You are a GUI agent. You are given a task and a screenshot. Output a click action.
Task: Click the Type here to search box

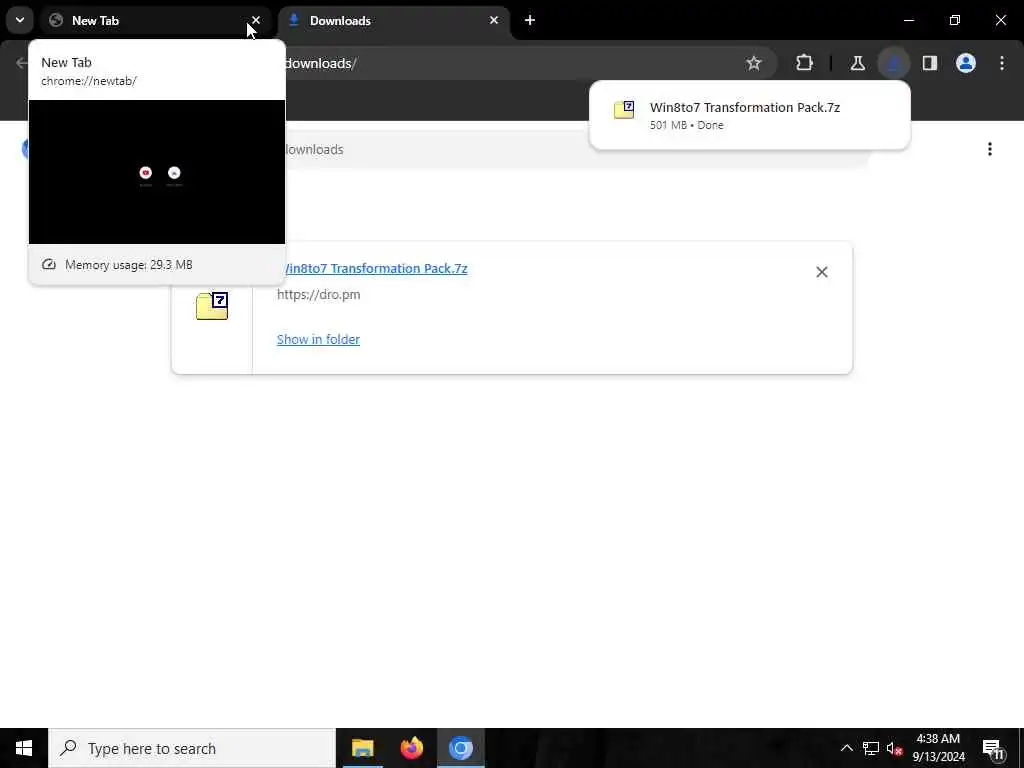click(192, 748)
